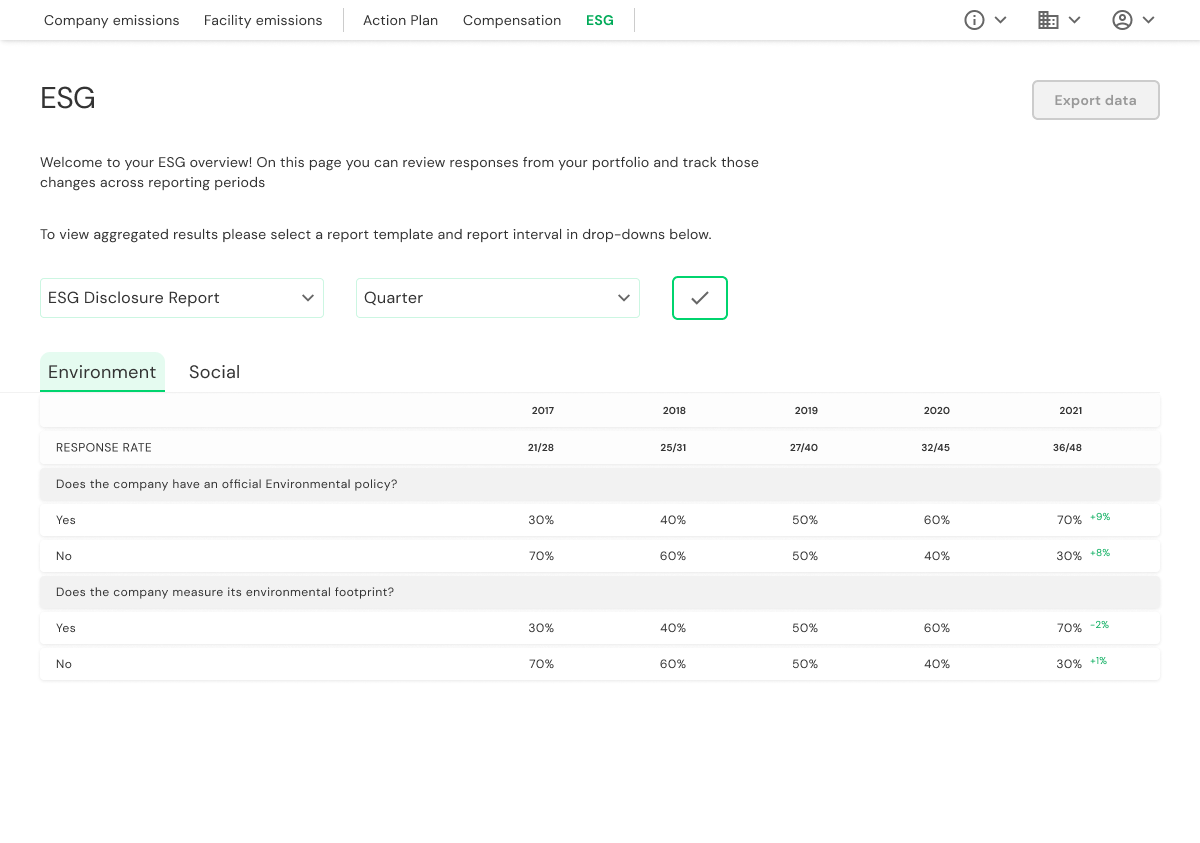Click the green checkmark confirm button
1200x843 pixels.
(x=700, y=298)
